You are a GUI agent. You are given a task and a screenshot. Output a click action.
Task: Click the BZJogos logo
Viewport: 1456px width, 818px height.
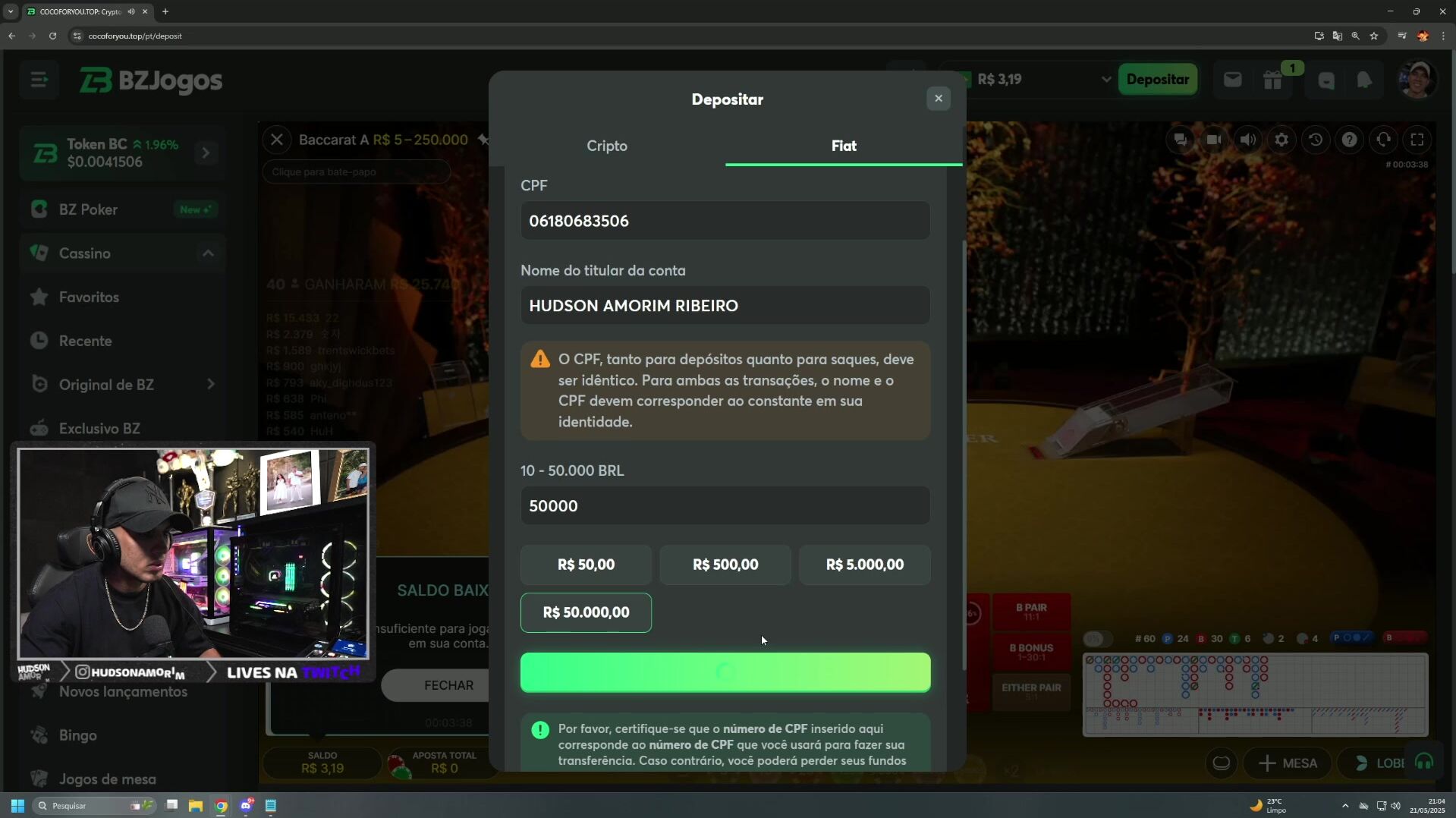tap(151, 80)
